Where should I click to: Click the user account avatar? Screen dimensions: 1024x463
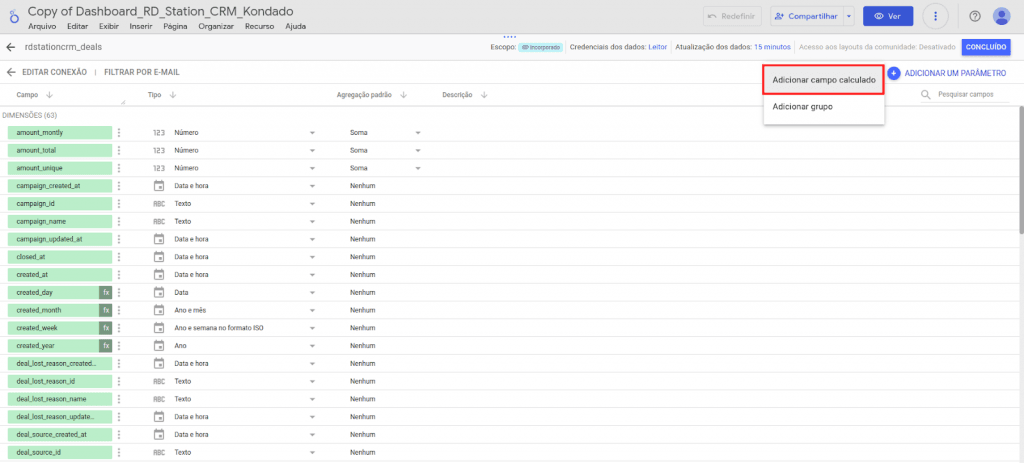coord(1001,16)
